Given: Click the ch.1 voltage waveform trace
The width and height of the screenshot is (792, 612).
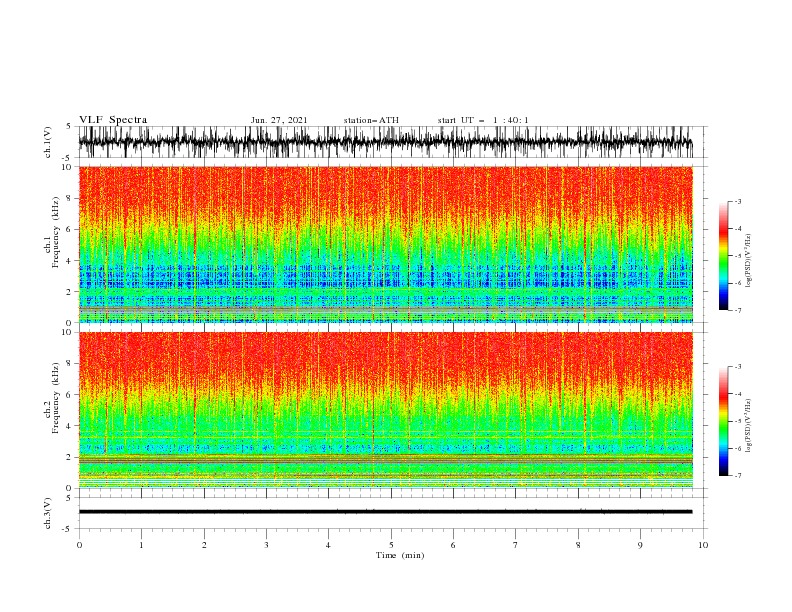Looking at the screenshot, I should click(385, 142).
